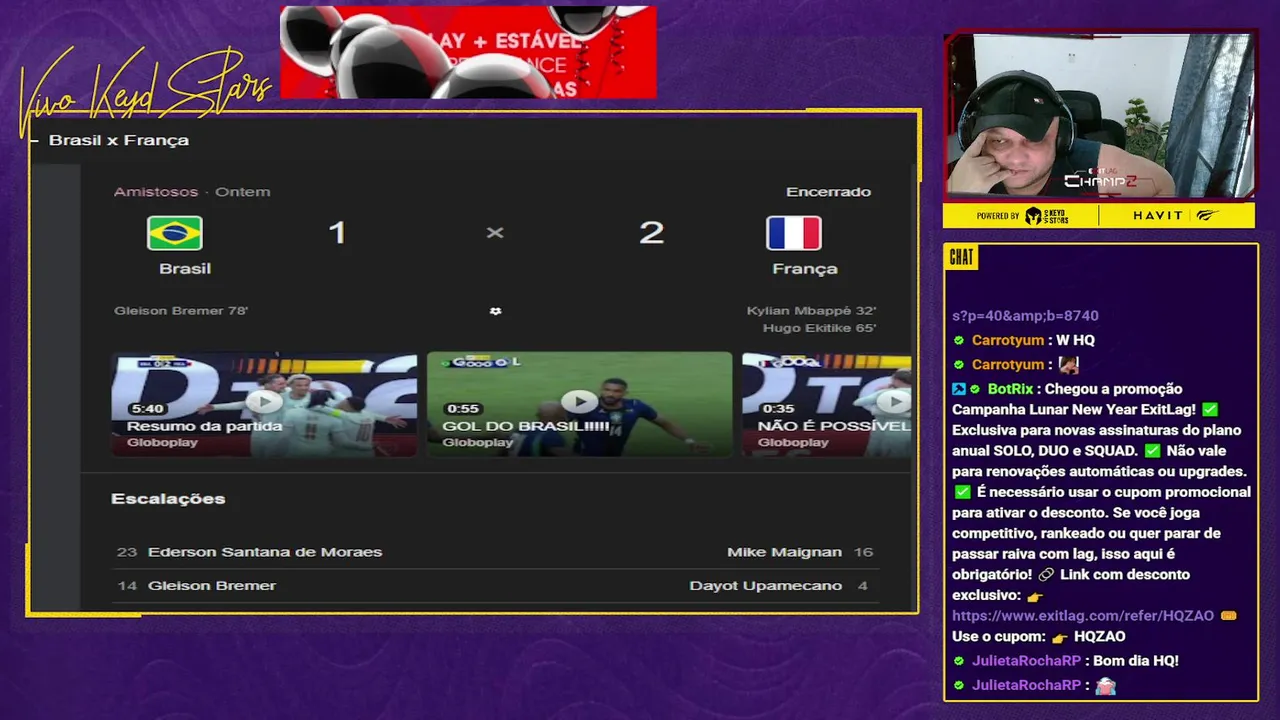Screen dimensions: 1280x720
Task: Click the Amistosos competition label
Action: tap(157, 191)
